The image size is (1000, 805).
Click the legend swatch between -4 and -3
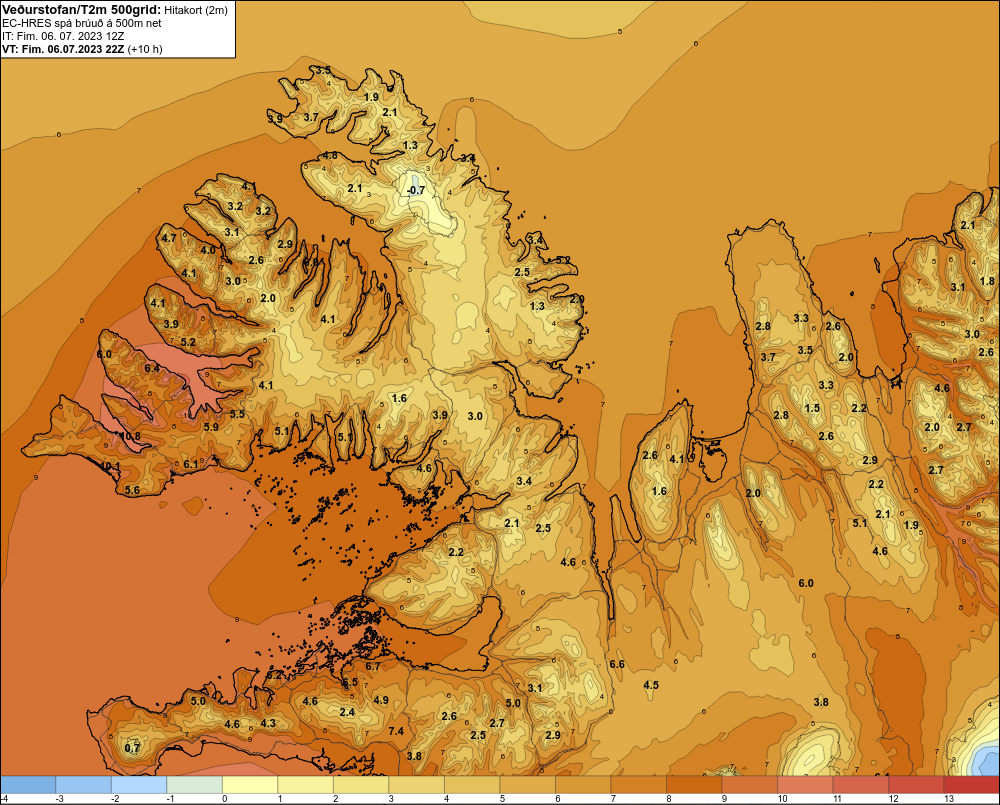tap(28, 784)
